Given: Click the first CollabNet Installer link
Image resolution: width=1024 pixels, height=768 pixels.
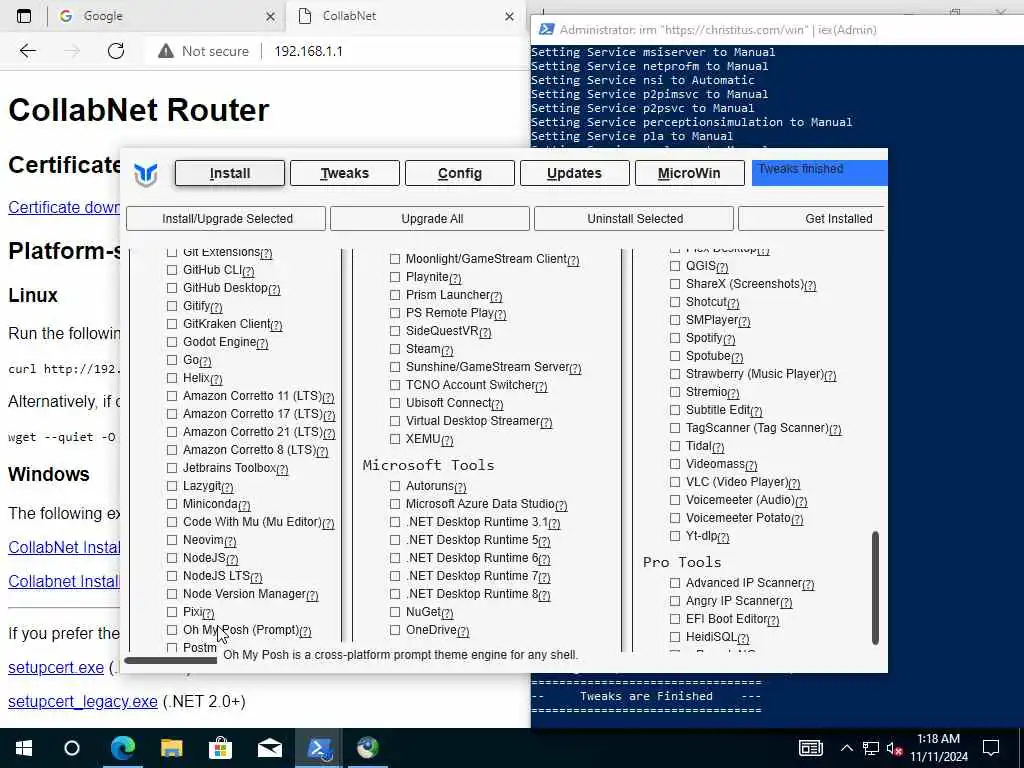Looking at the screenshot, I should pos(64,548).
